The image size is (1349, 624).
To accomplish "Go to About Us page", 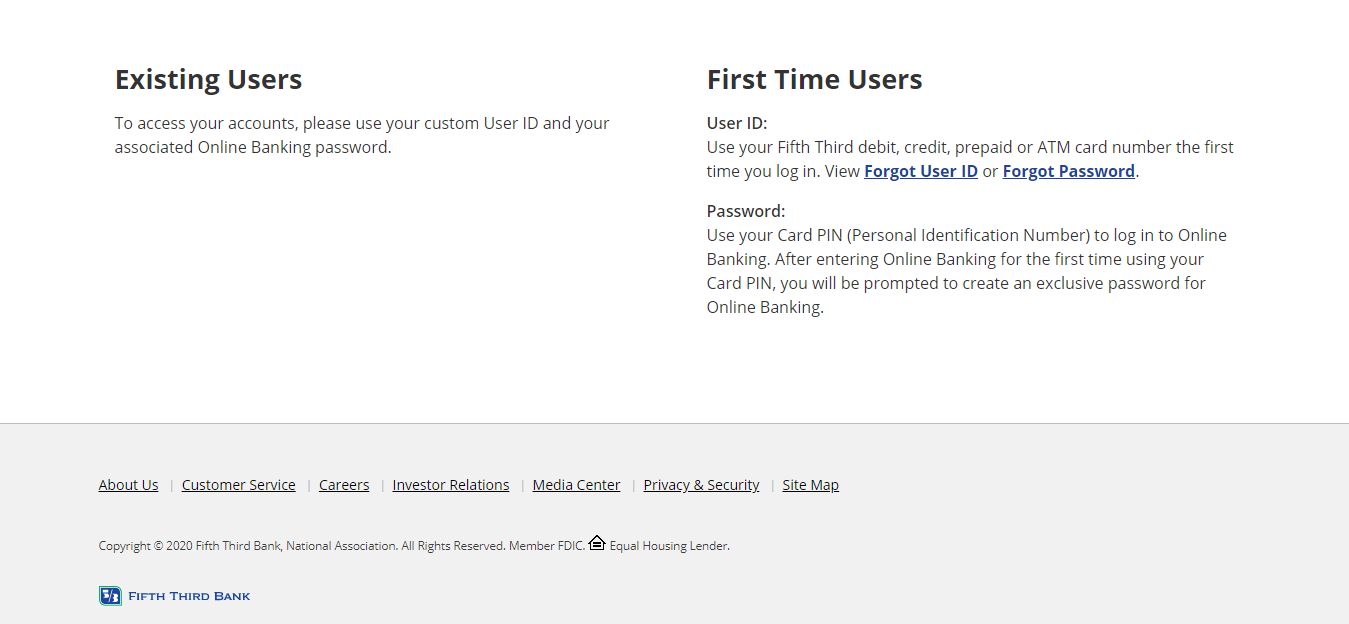I will (x=128, y=485).
